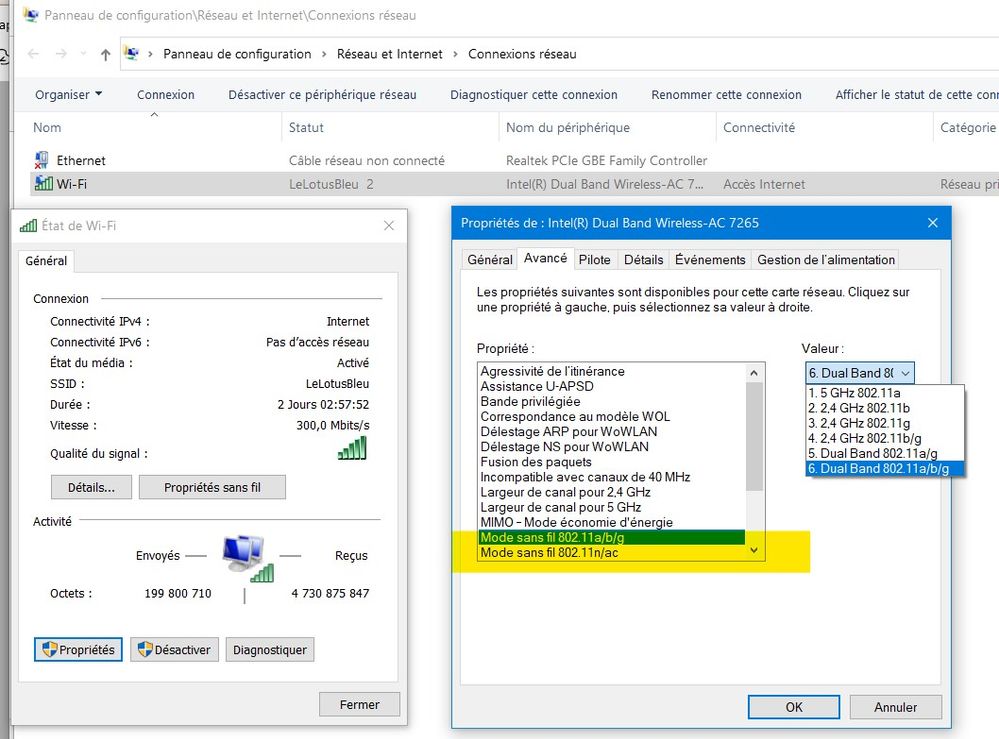This screenshot has height=739, width=999.
Task: Confirm settings with the OK button
Action: click(x=793, y=706)
